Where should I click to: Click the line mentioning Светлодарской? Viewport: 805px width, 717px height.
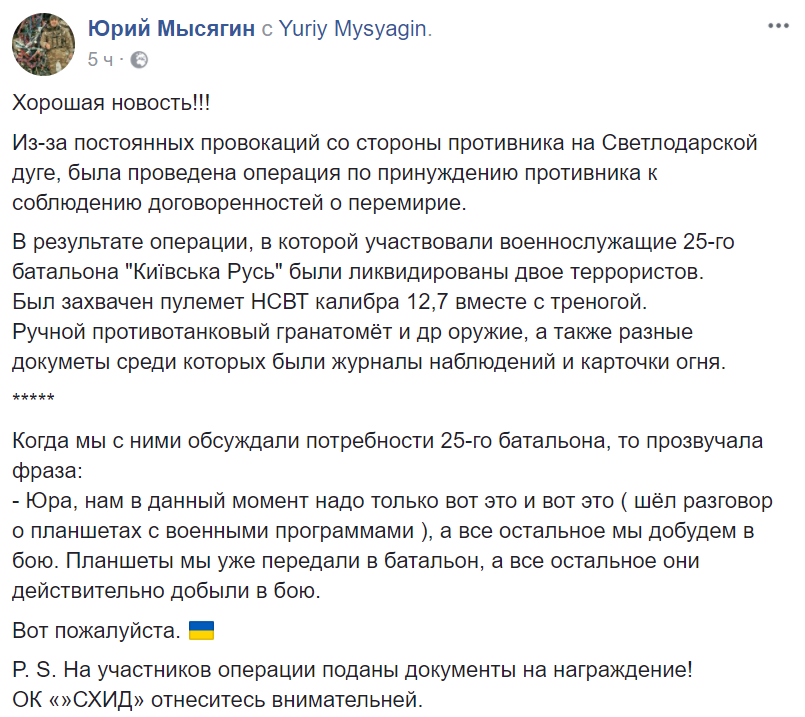385,143
